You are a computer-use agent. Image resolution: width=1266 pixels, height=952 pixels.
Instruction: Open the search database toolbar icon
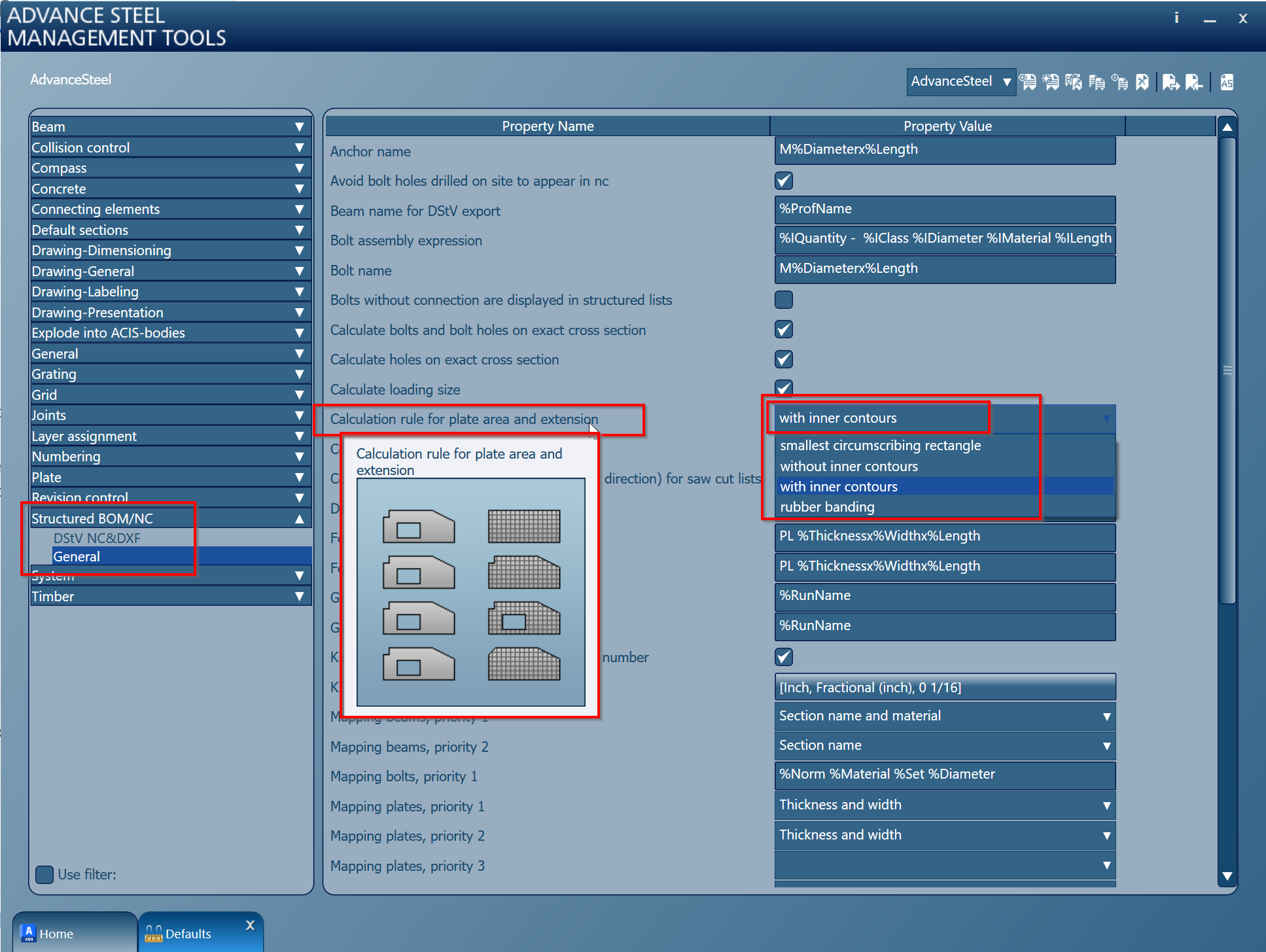(1028, 82)
